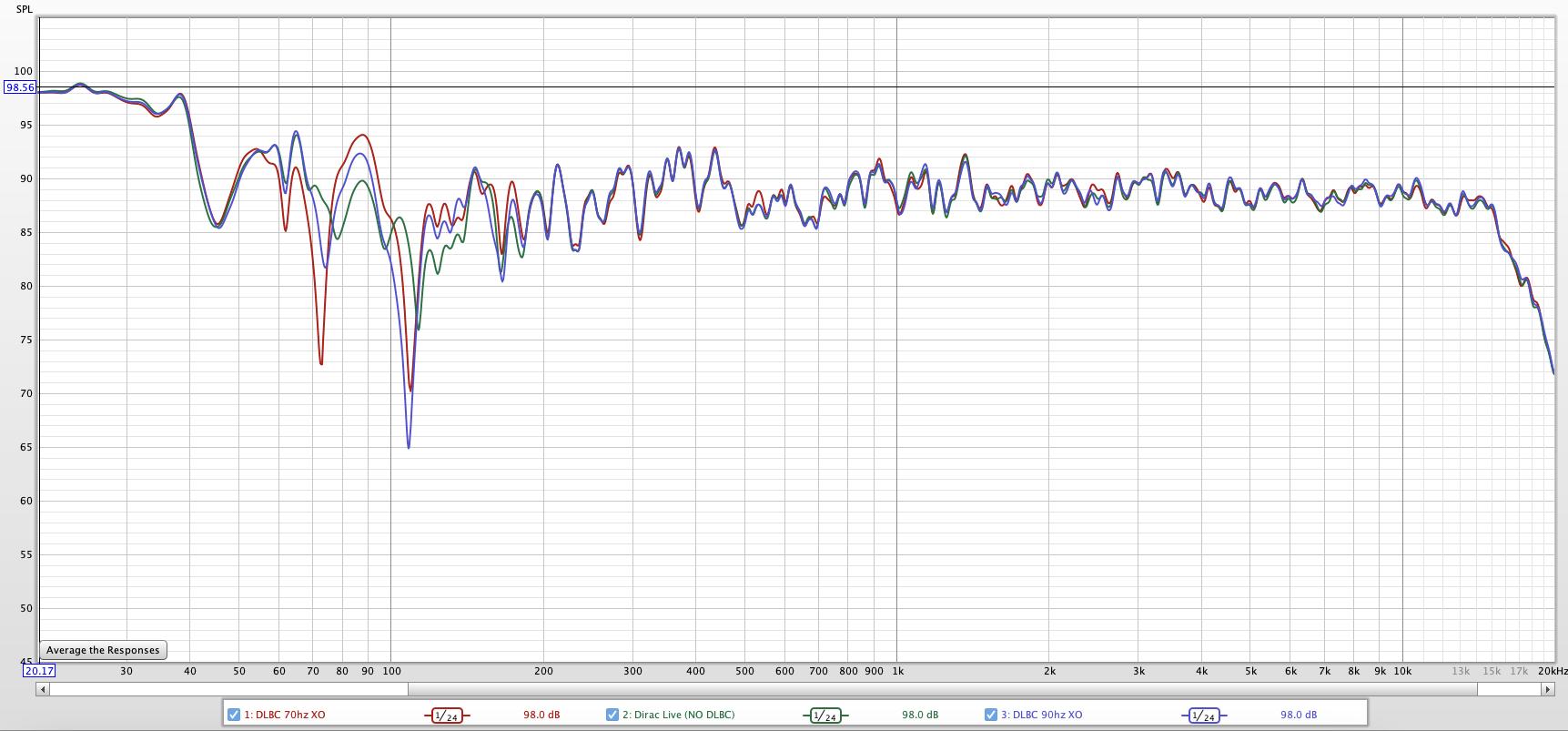Hide the Dirac Live (NO DLBC) trace

[612, 715]
